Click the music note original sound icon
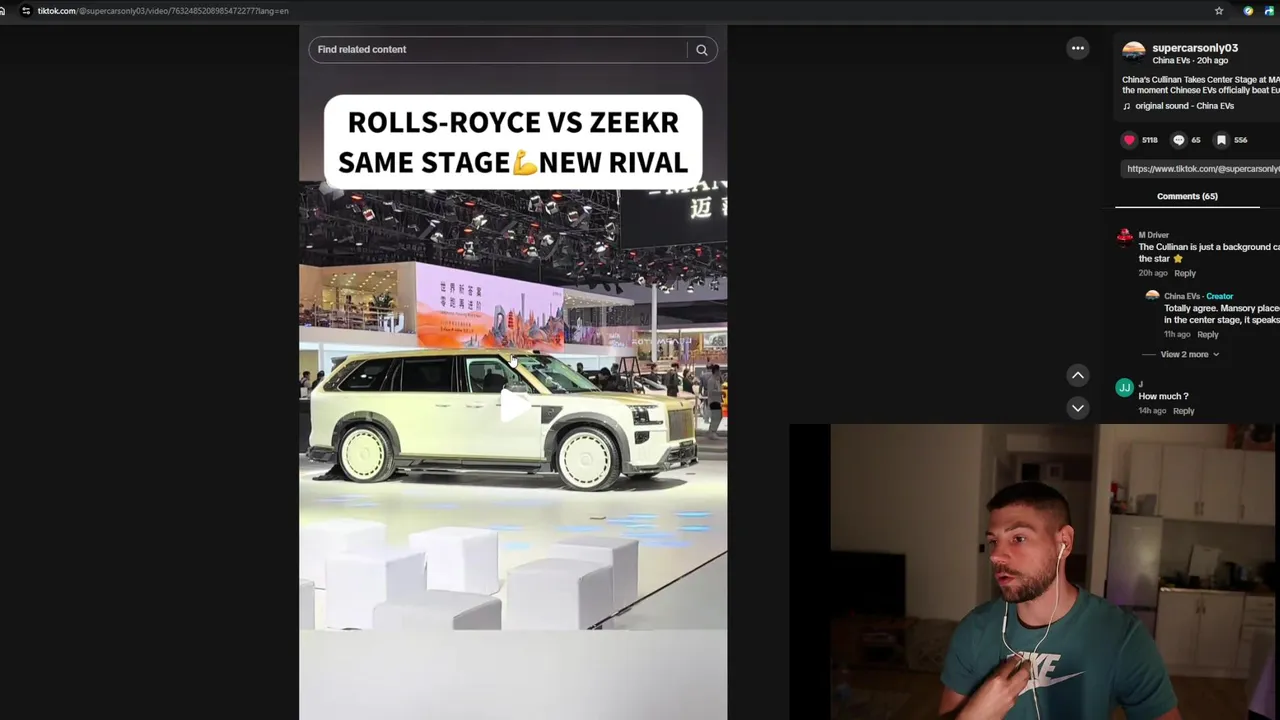Screen dimensions: 1280x720 point(1127,106)
